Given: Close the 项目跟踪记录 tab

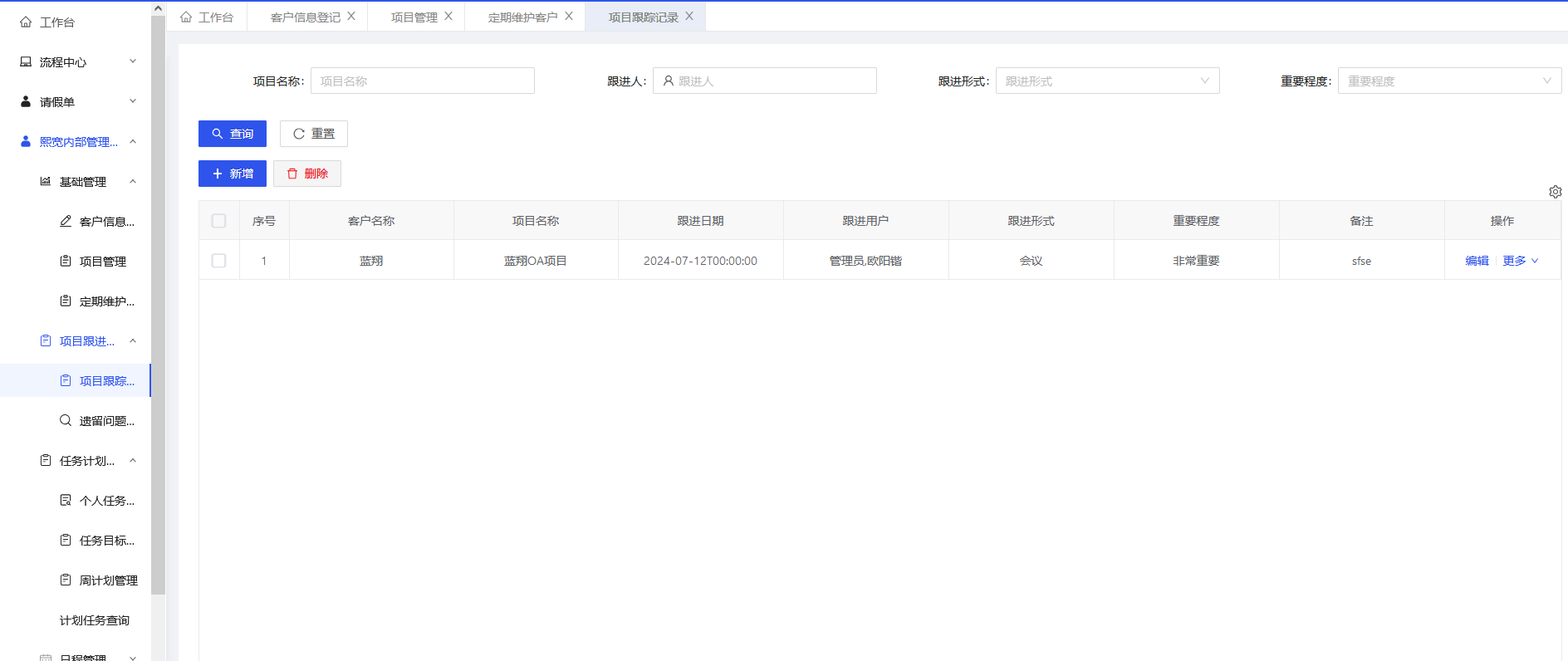Looking at the screenshot, I should coord(689,16).
